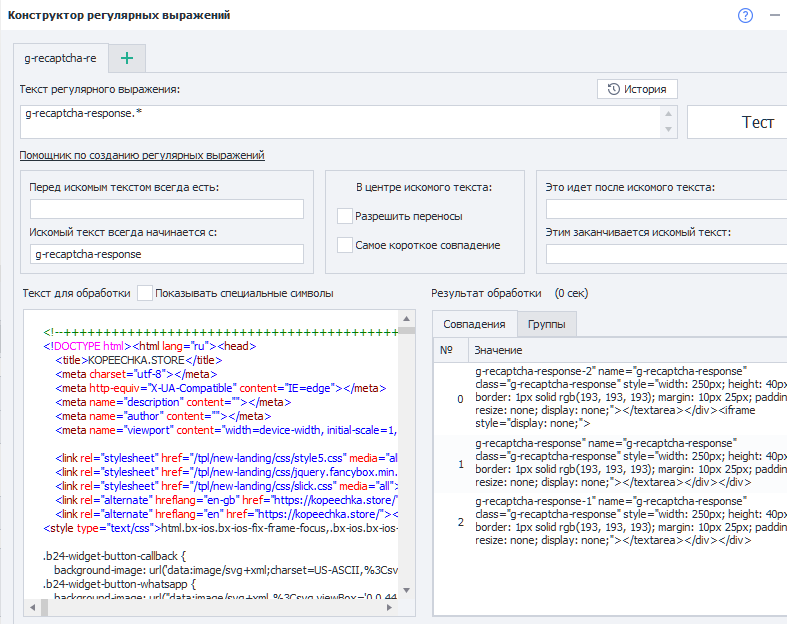Switch to the 'Группы' tab
787x624 pixels.
pyautogui.click(x=546, y=326)
